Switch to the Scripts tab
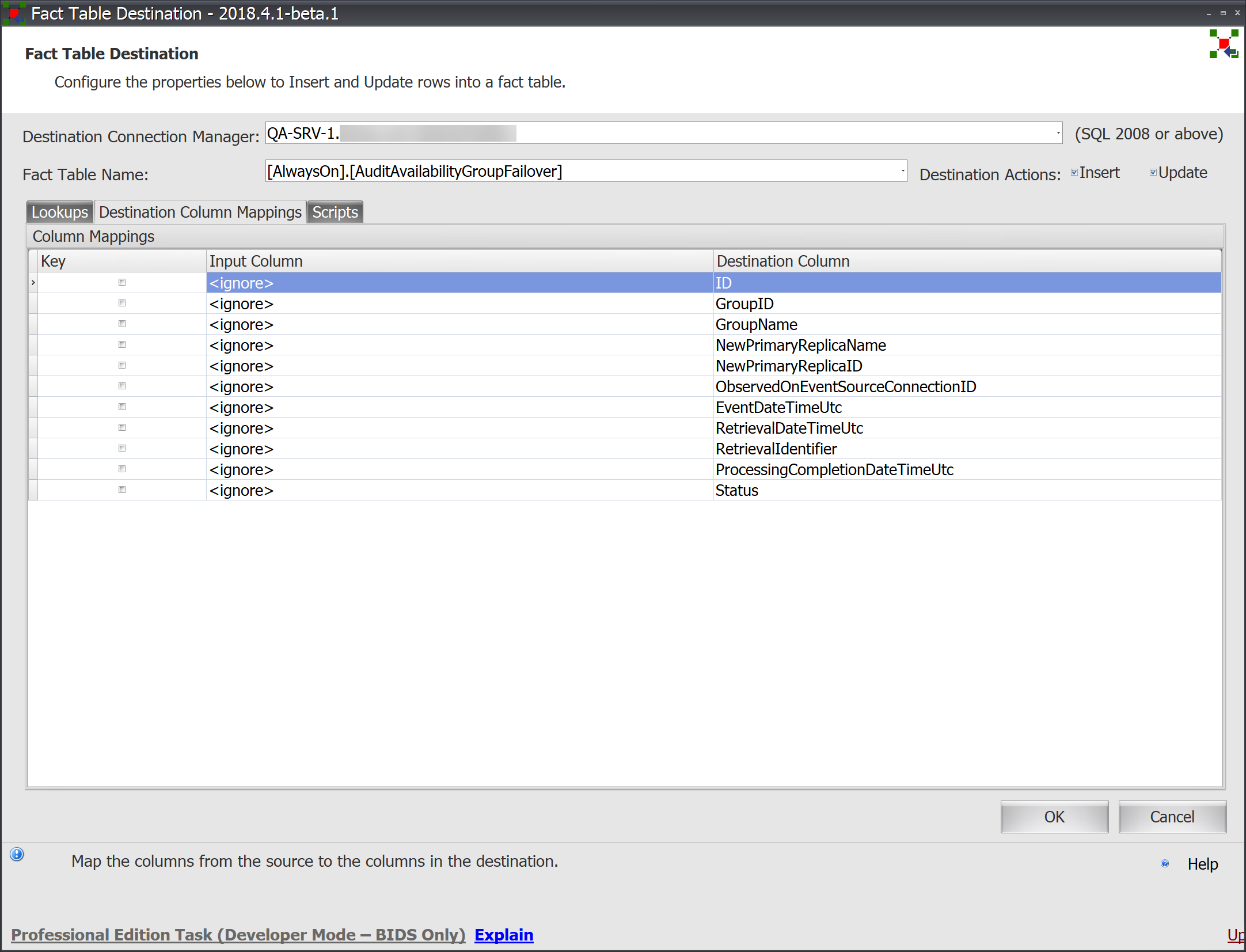The image size is (1246, 952). pos(335,211)
